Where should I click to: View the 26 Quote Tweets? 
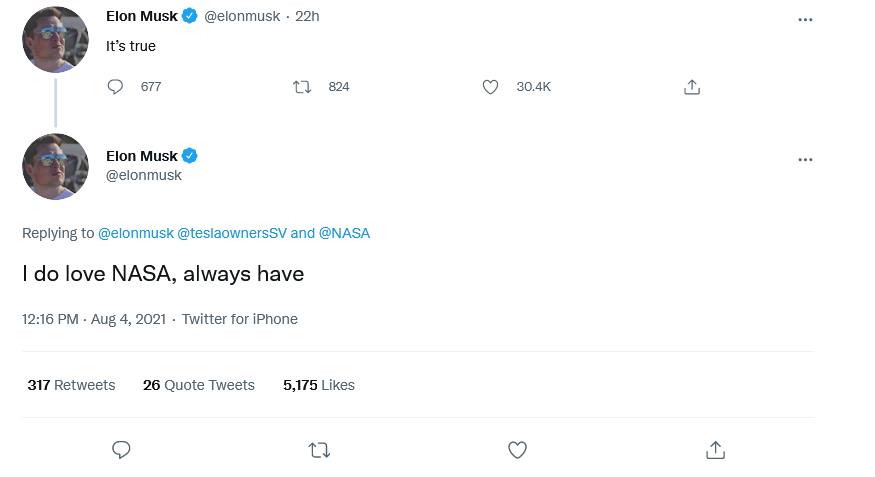click(x=199, y=385)
